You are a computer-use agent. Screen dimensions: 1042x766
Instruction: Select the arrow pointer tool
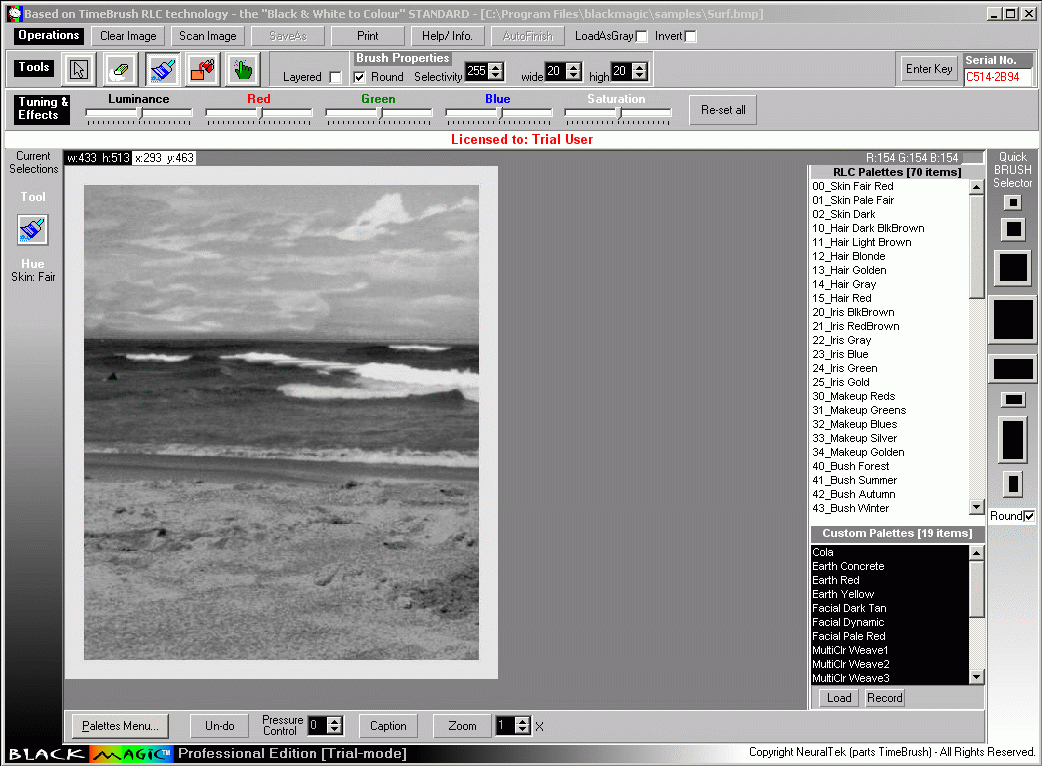[x=79, y=69]
